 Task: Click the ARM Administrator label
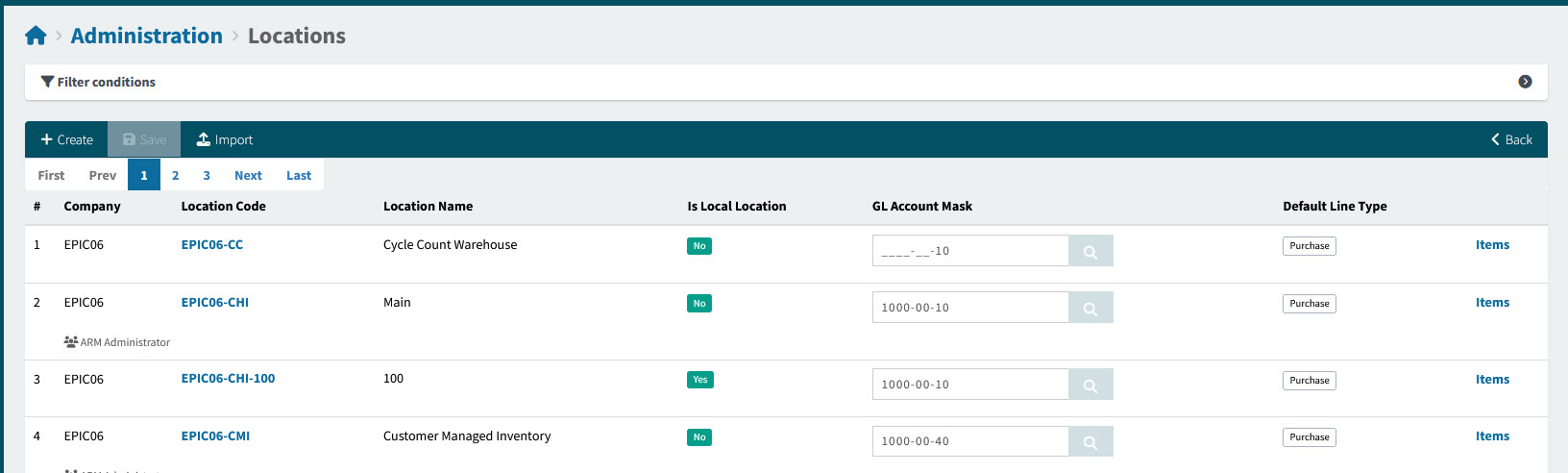[125, 342]
